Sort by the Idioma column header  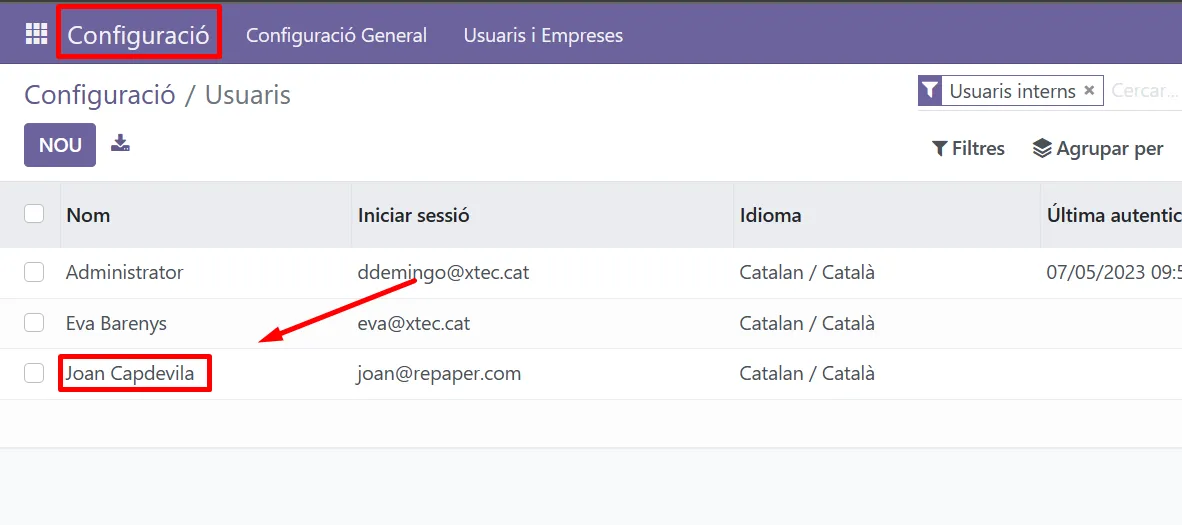(x=770, y=215)
